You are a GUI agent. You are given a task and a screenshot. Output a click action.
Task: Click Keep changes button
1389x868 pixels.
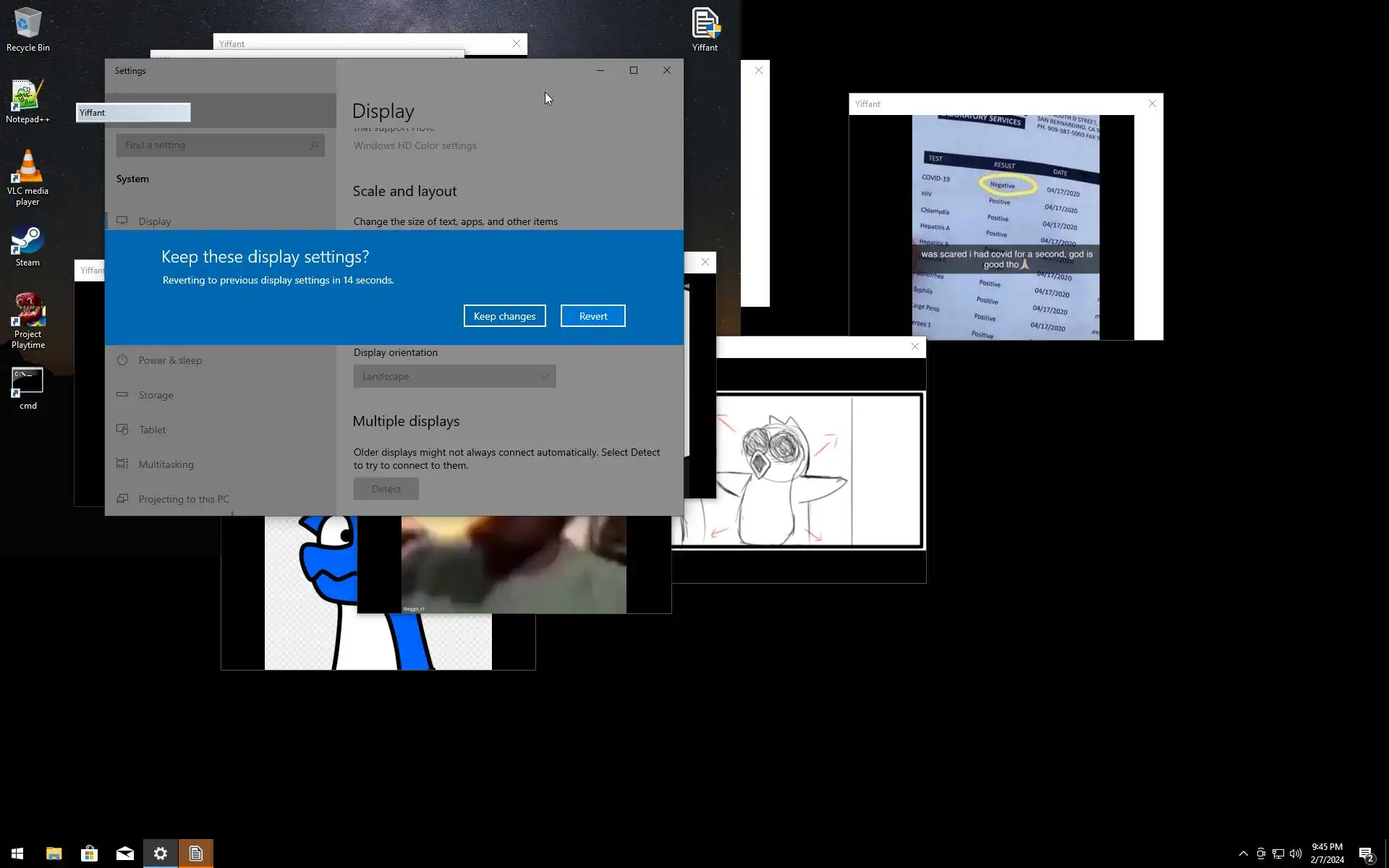(x=504, y=316)
